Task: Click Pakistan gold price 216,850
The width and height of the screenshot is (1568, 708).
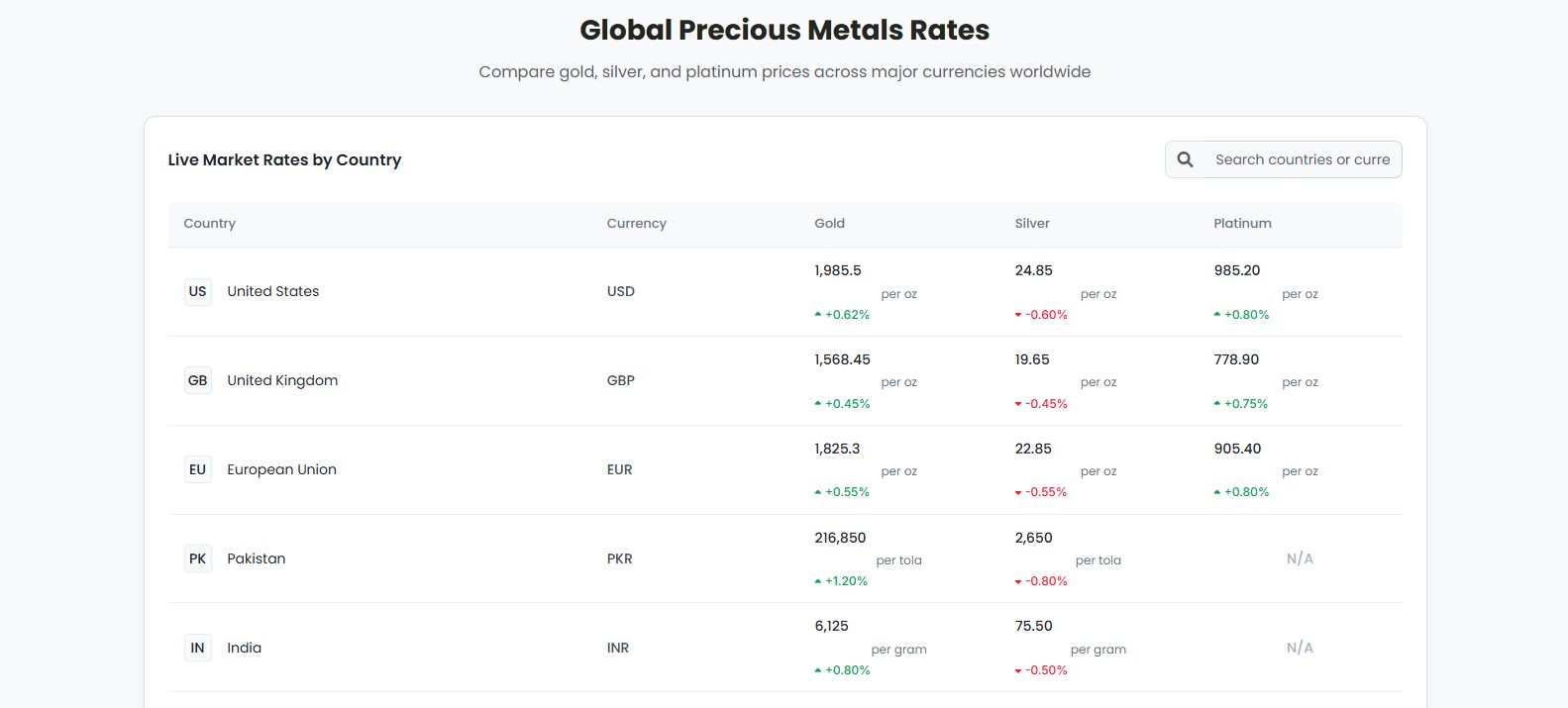Action: (x=840, y=538)
